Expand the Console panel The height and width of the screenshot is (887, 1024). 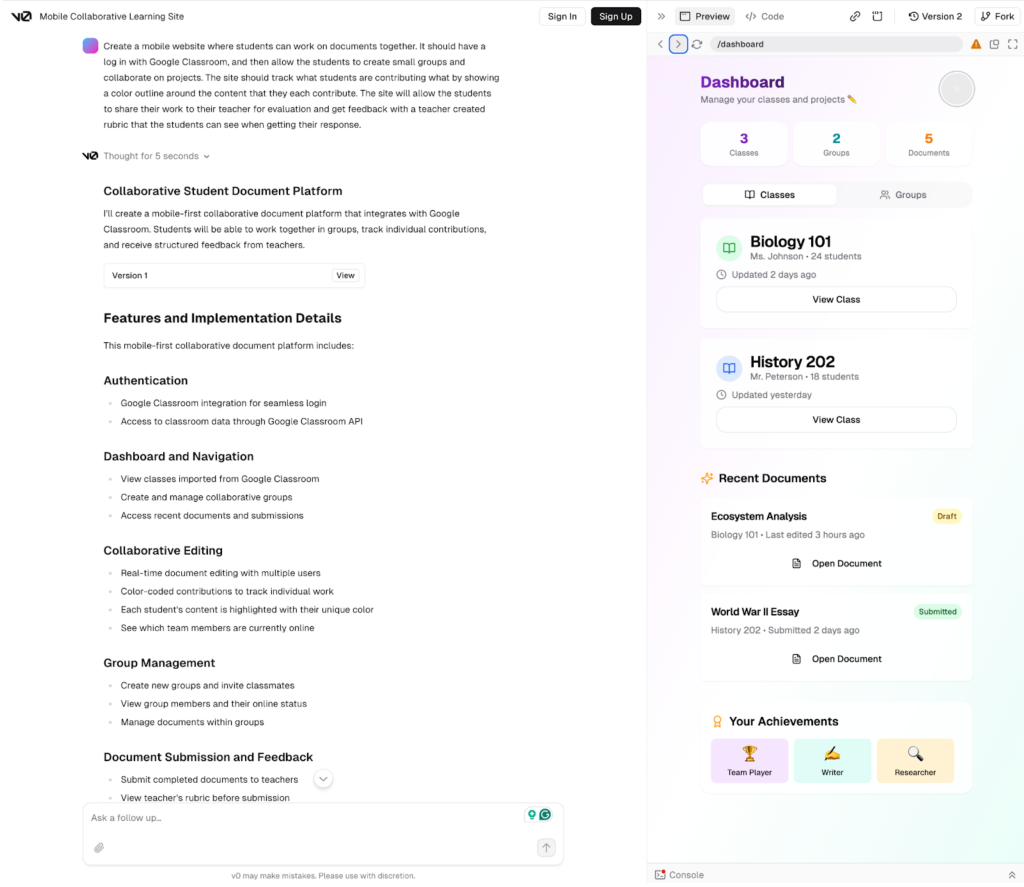point(1011,875)
